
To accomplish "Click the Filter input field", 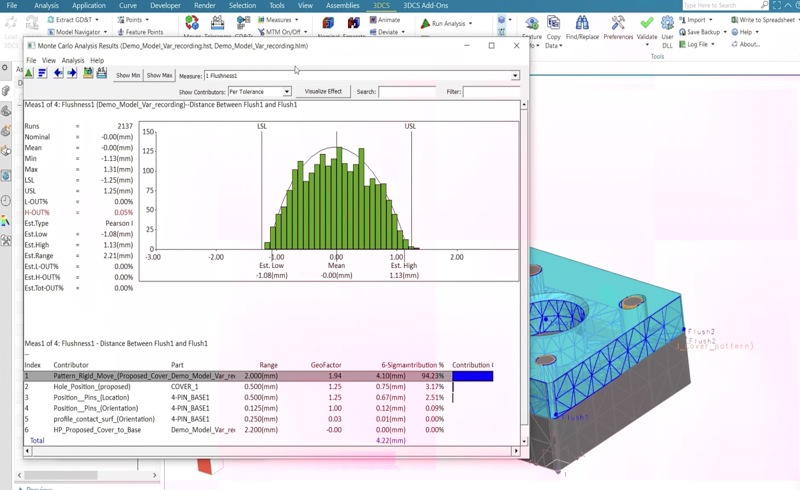I will (x=491, y=92).
